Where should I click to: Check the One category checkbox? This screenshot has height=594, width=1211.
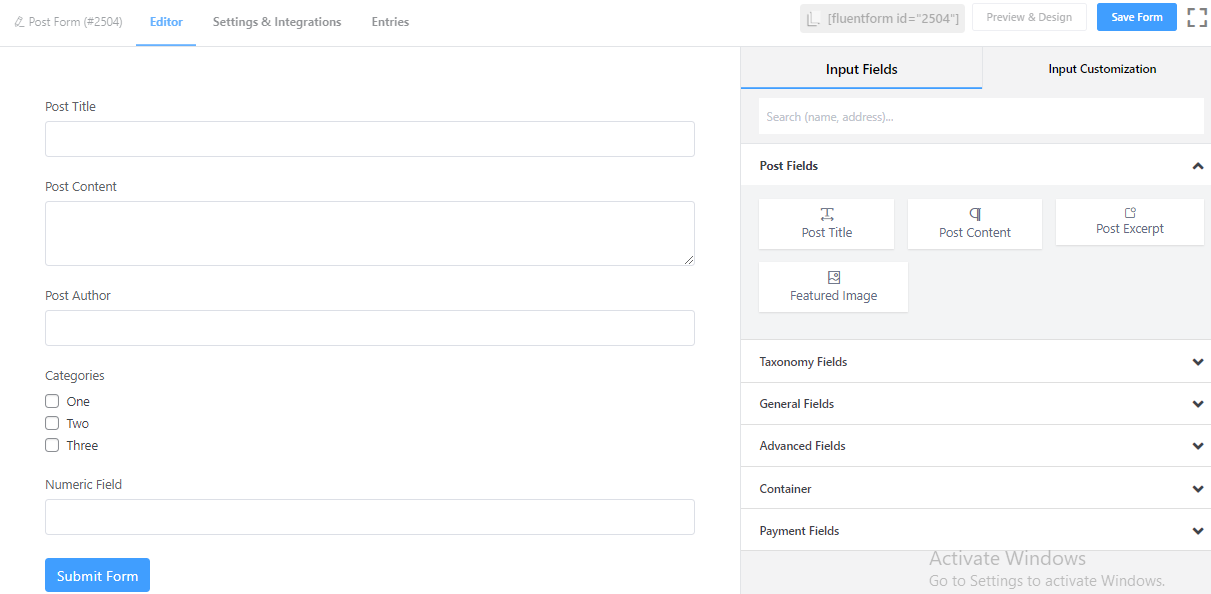tap(52, 401)
